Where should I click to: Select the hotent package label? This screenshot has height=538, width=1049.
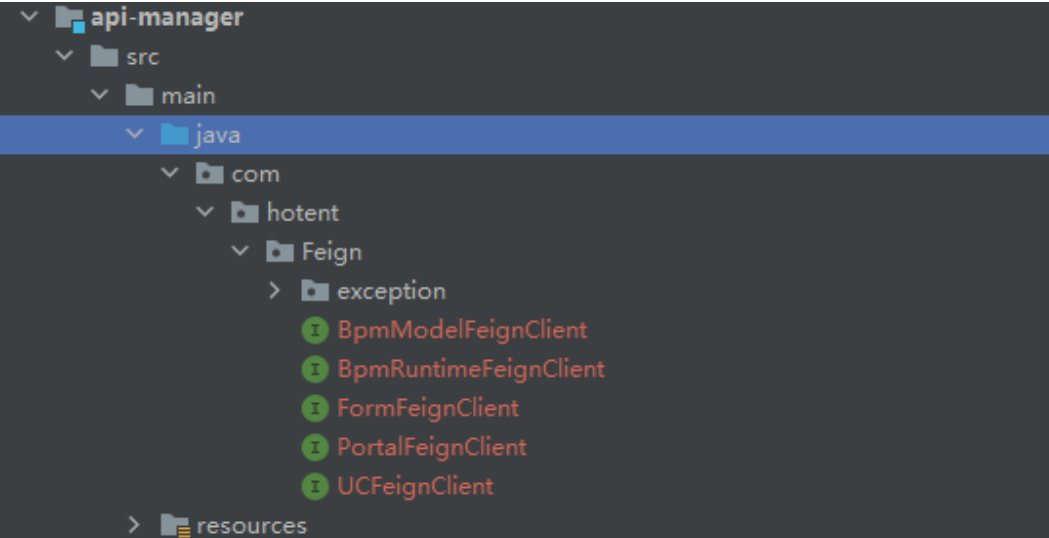point(302,213)
